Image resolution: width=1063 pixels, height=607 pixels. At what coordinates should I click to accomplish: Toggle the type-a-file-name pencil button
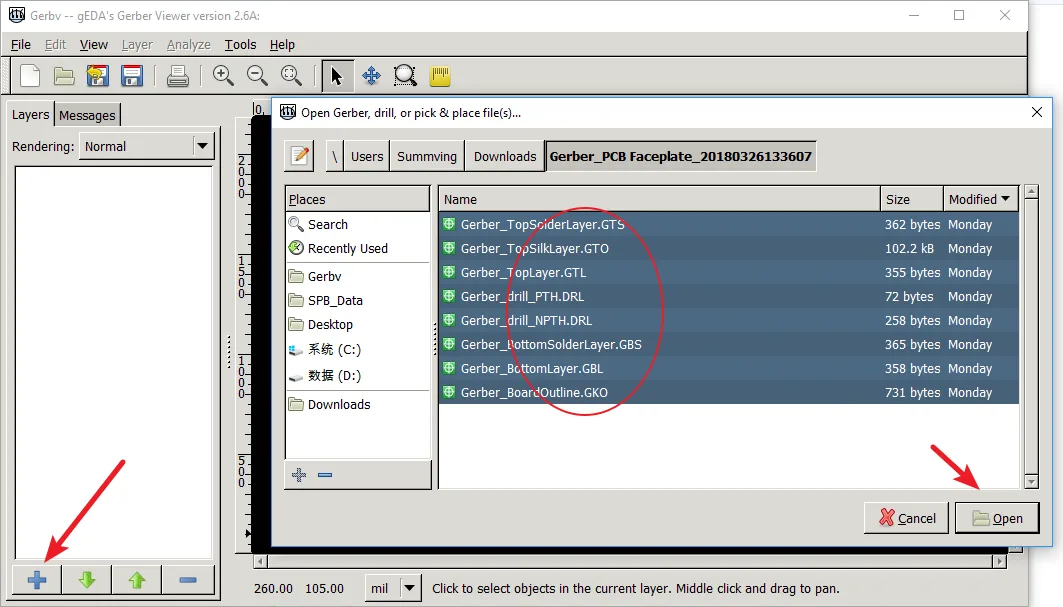(299, 156)
